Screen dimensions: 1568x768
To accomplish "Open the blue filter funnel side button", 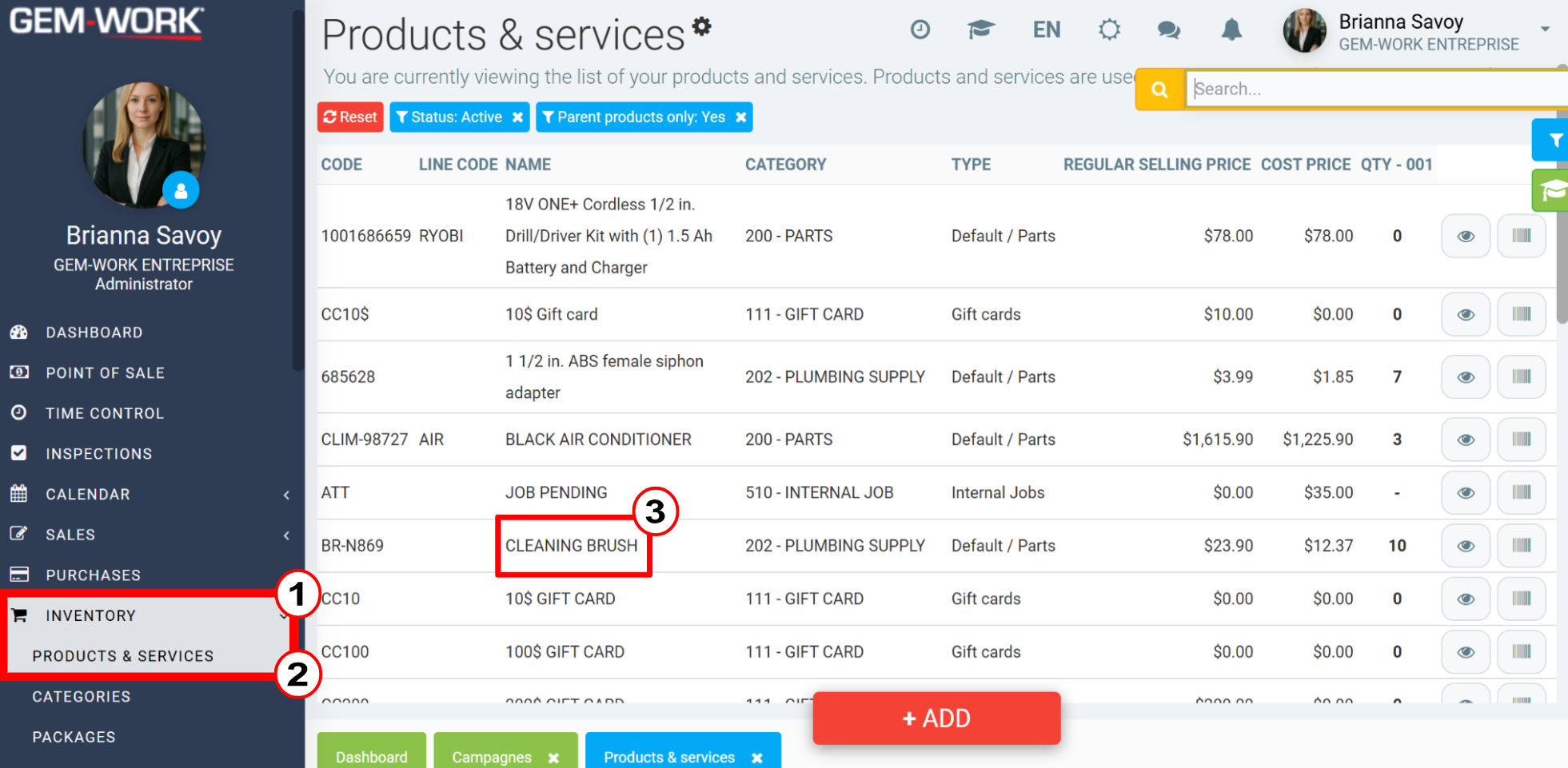I will [1553, 141].
